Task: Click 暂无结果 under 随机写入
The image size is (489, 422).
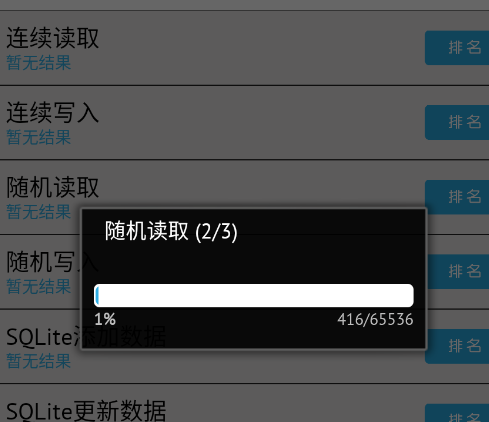Action: [39, 287]
